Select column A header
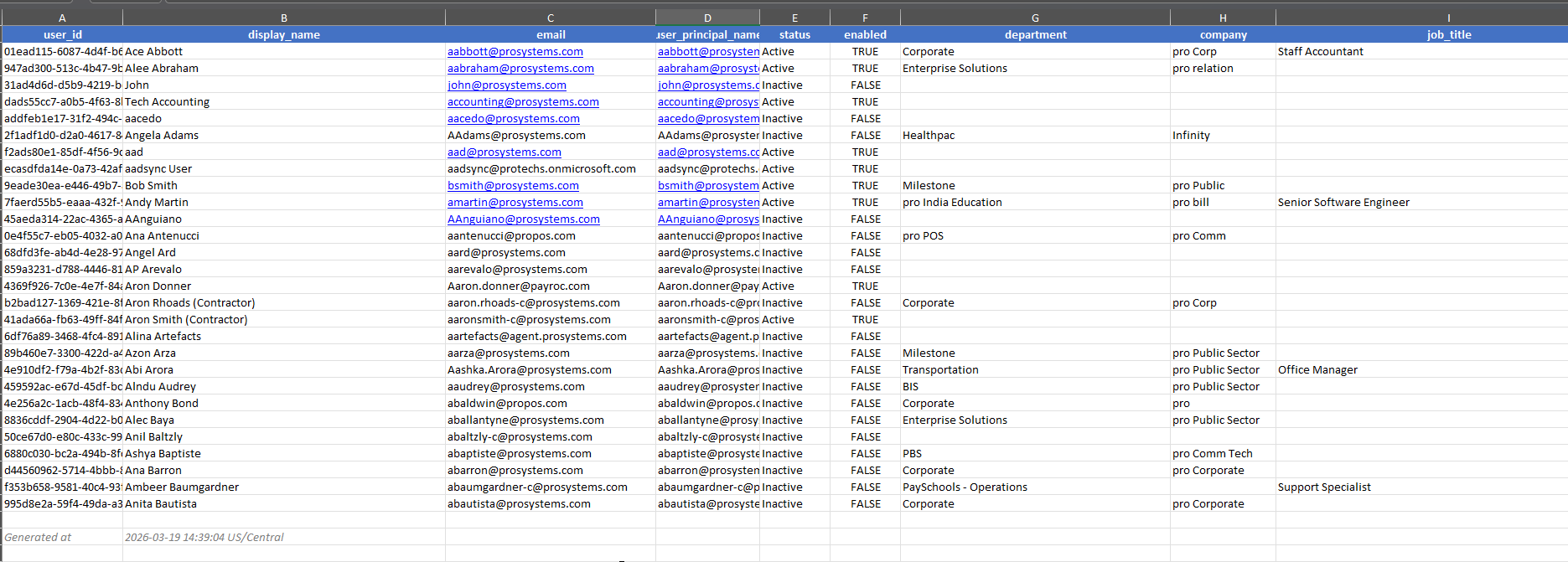1568x562 pixels. pyautogui.click(x=62, y=18)
